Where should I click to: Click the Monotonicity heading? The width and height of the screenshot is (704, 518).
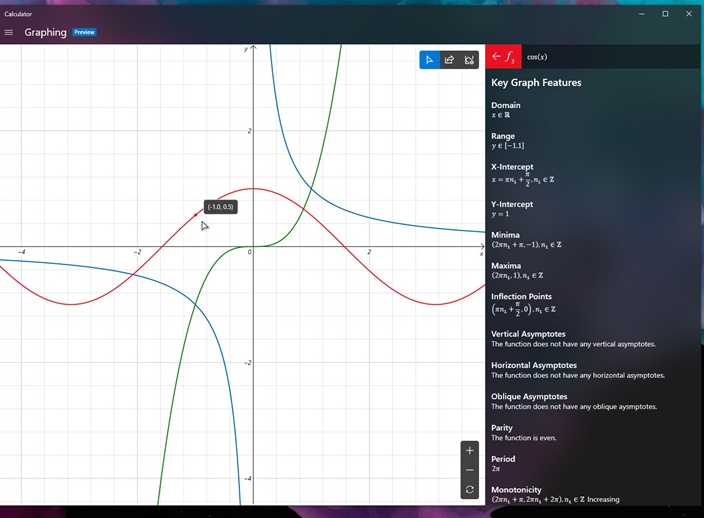(x=516, y=490)
